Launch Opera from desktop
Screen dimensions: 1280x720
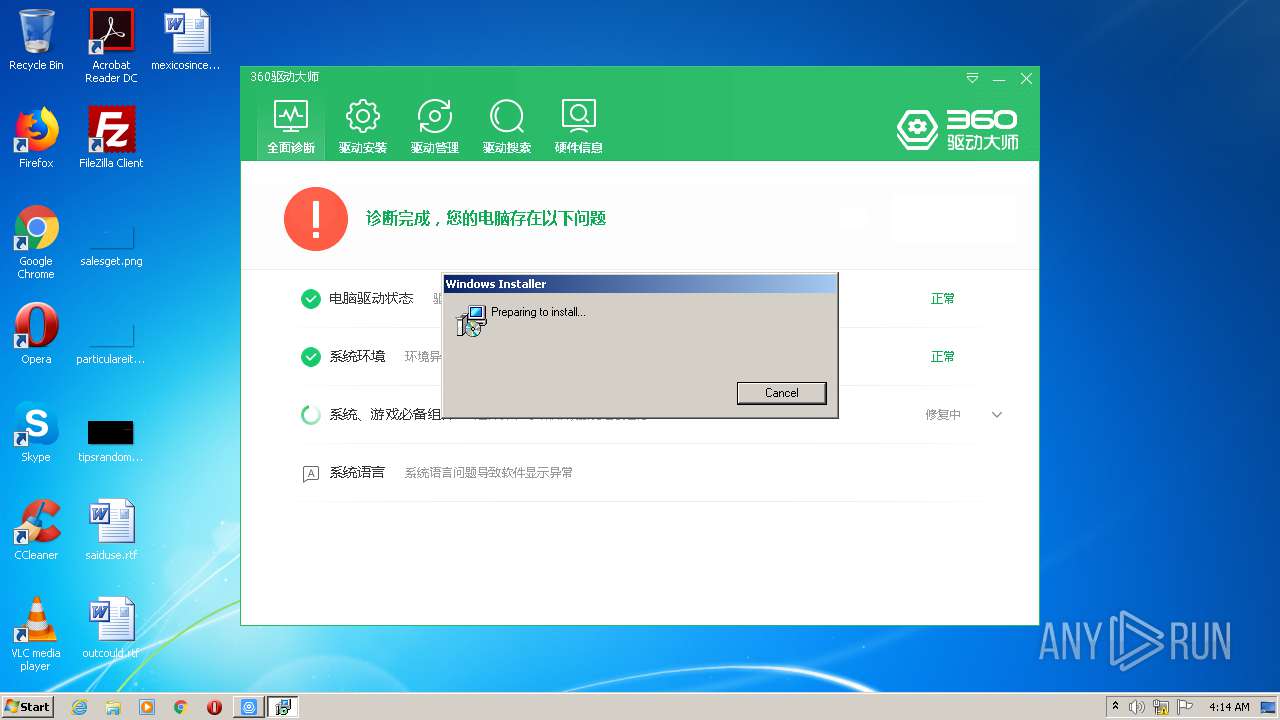pos(36,334)
